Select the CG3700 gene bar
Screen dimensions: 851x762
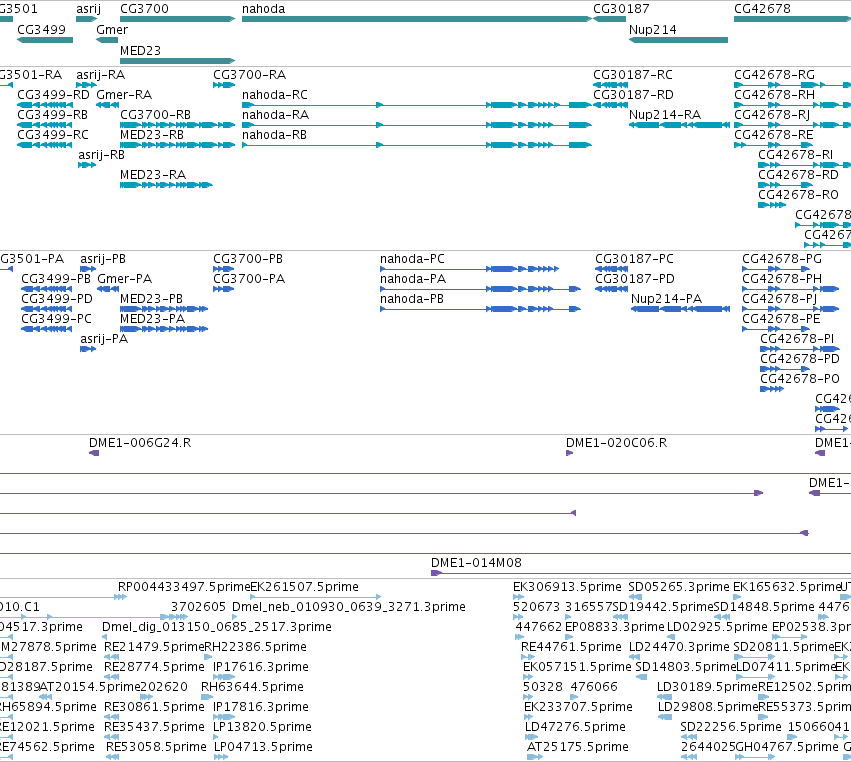click(x=177, y=19)
